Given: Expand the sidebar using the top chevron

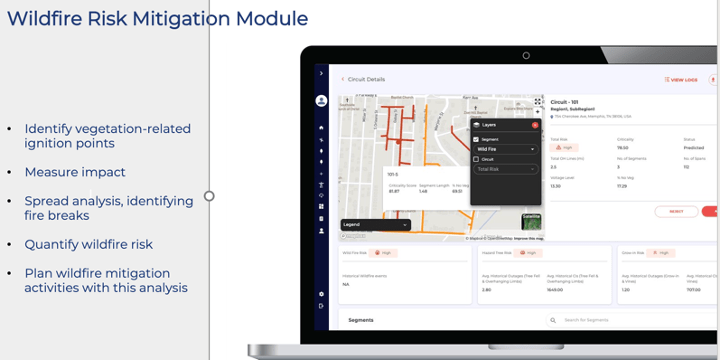Looking at the screenshot, I should point(321,73).
